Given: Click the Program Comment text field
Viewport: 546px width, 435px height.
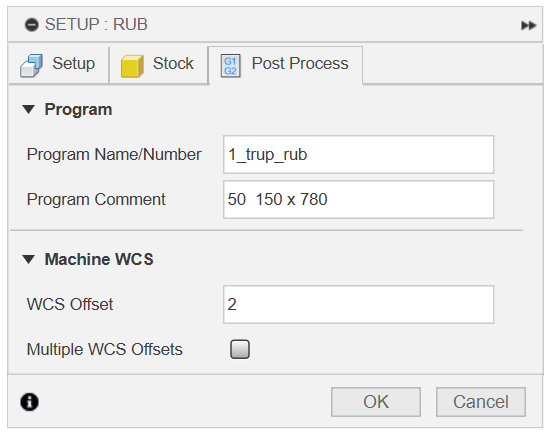Looking at the screenshot, I should point(358,199).
